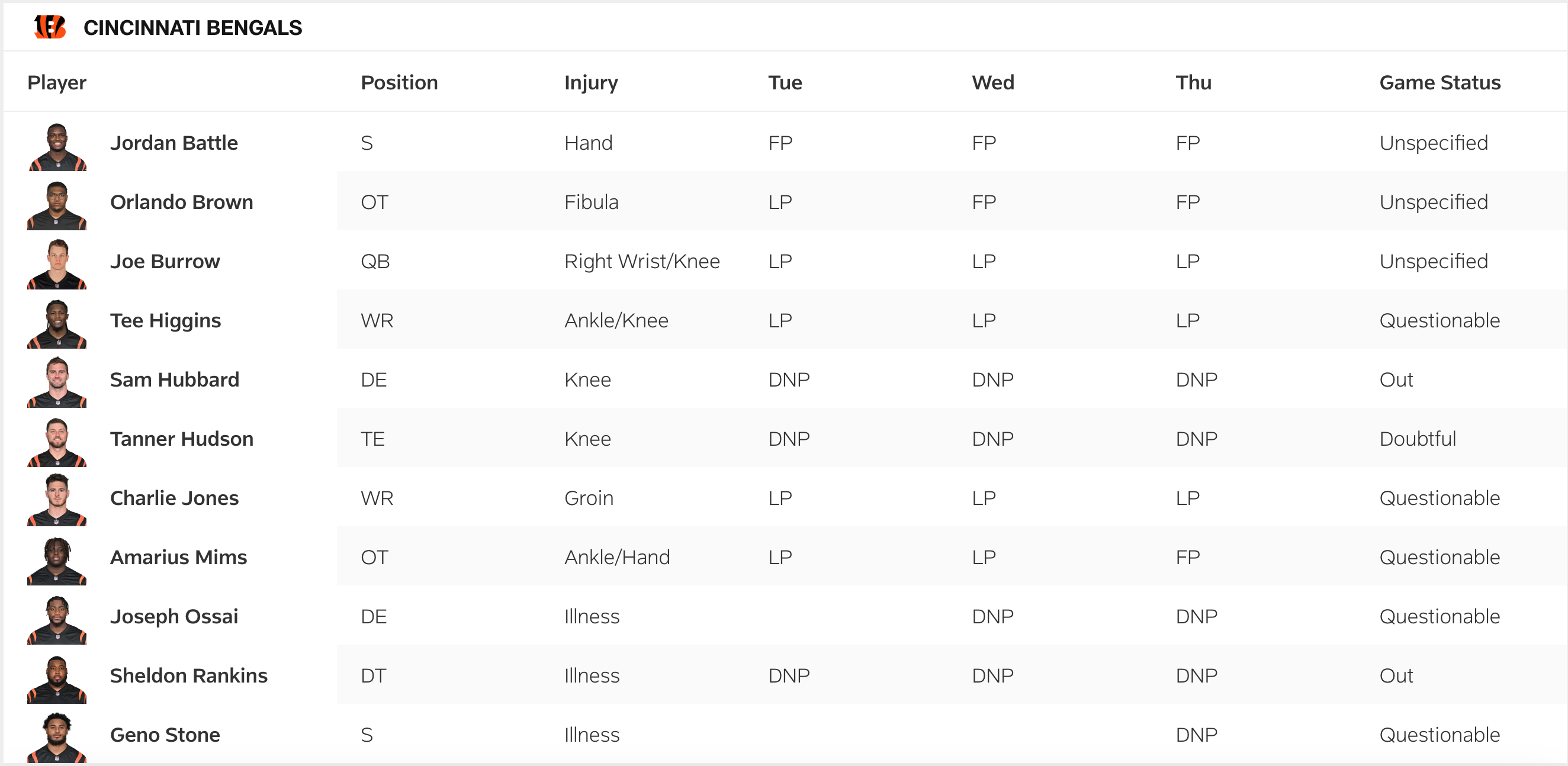Click Orlando Brown's headshot photo

pyautogui.click(x=57, y=205)
